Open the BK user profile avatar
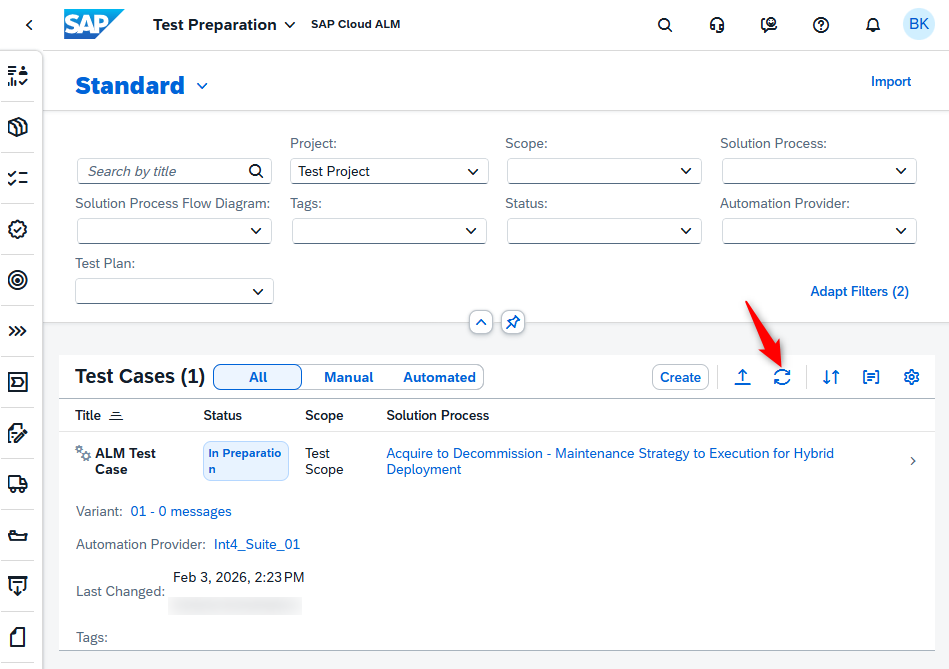 pos(919,24)
